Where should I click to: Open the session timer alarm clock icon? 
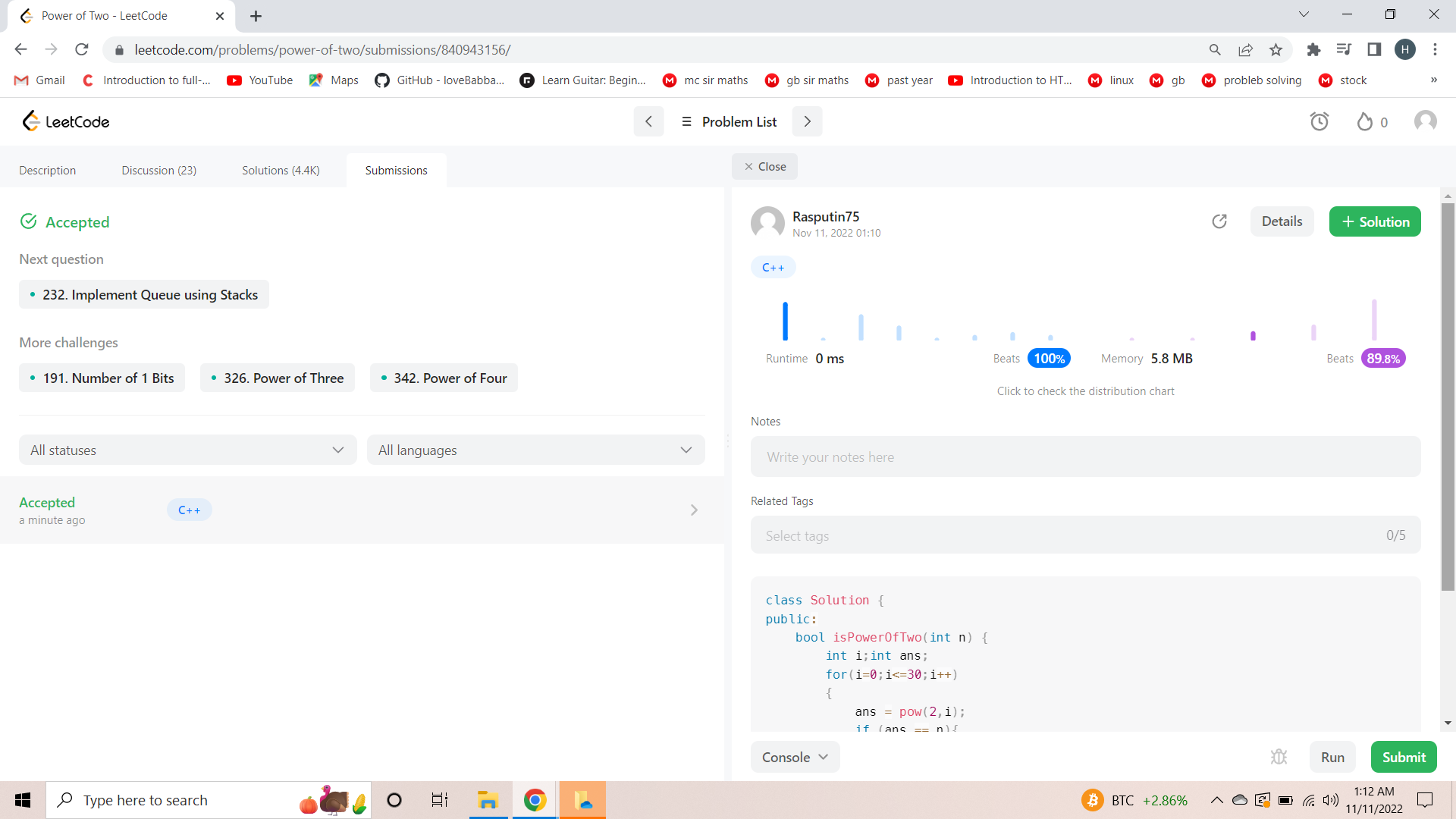pos(1319,121)
